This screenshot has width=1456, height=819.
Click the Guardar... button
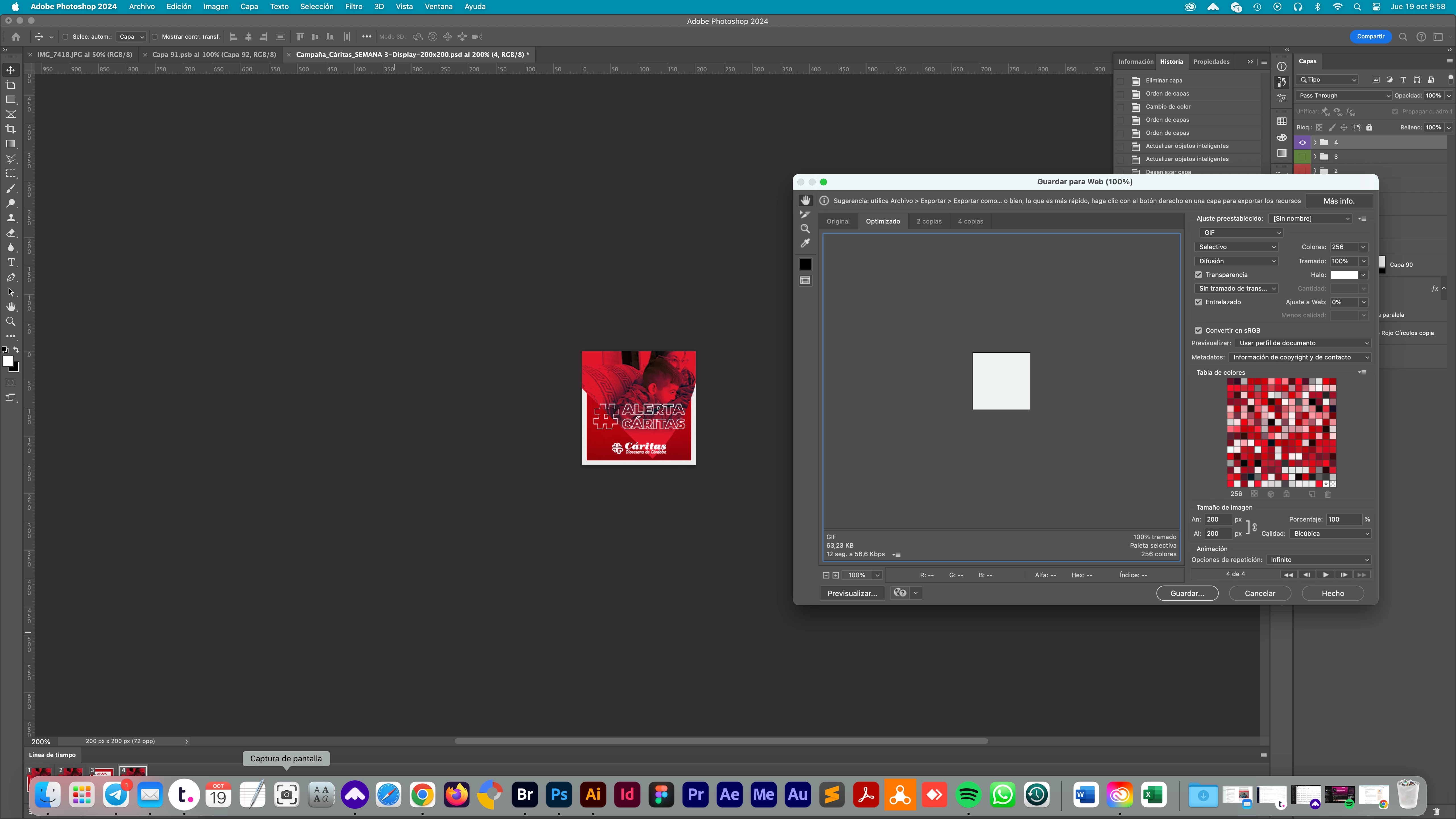[x=1187, y=593]
